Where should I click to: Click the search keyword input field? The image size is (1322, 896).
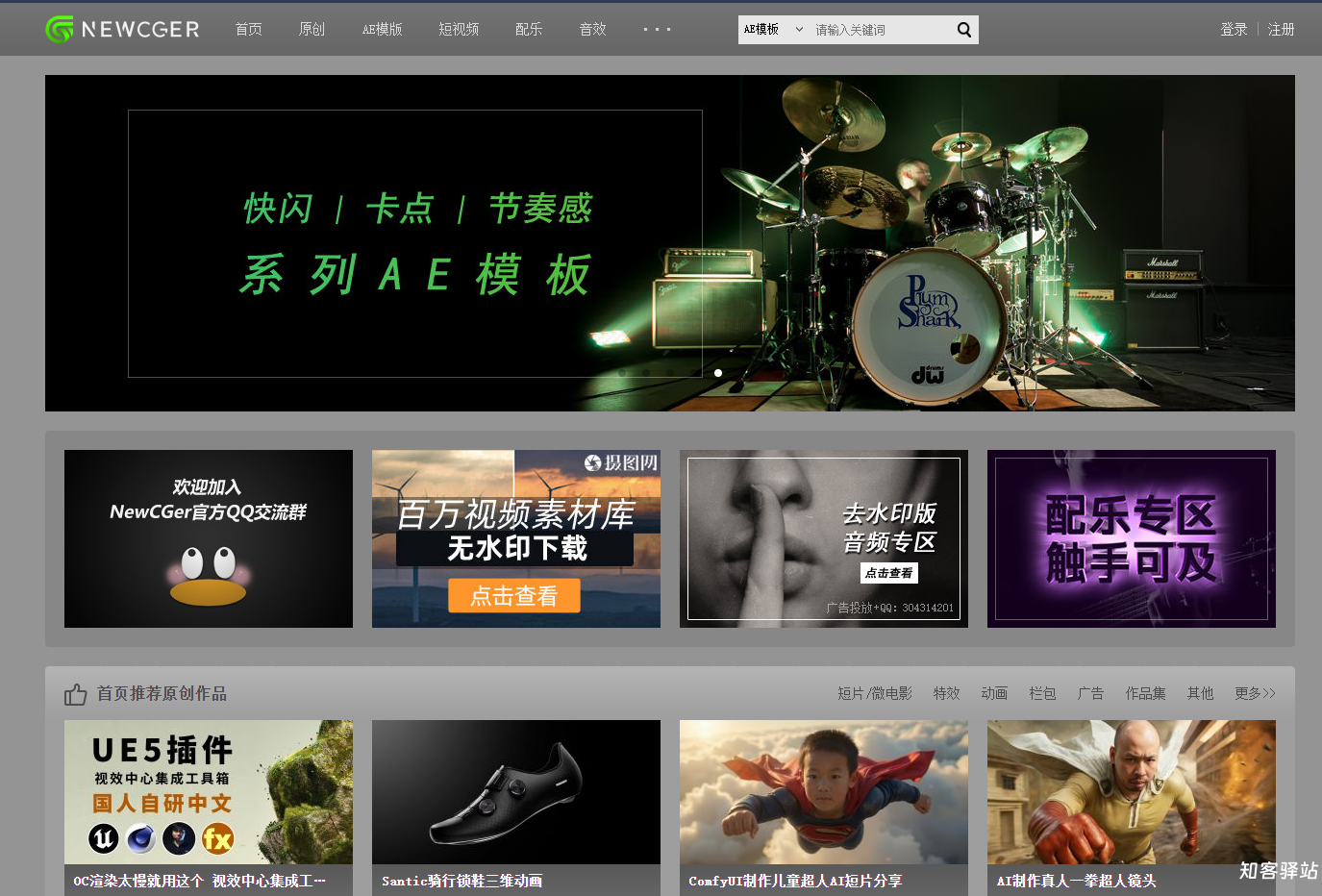[877, 30]
